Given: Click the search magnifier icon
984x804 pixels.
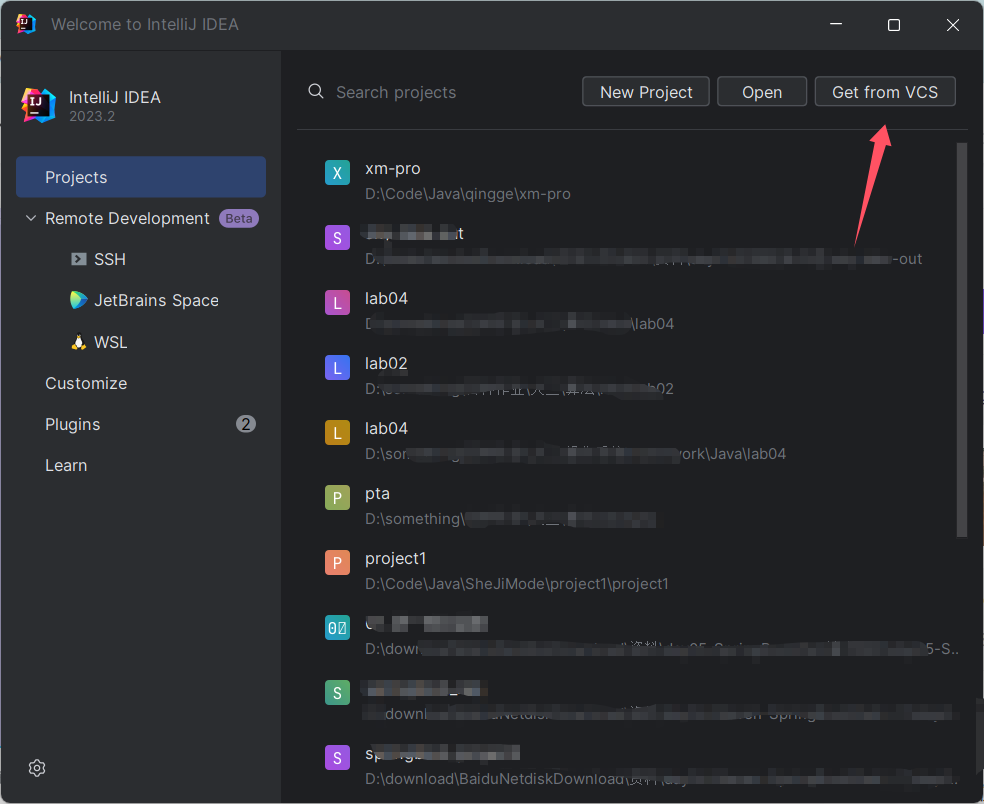Looking at the screenshot, I should tap(316, 92).
